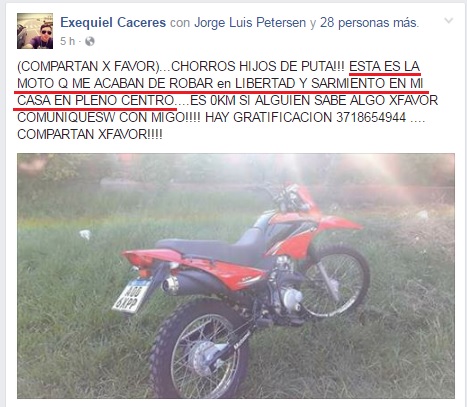Open the post via the 5 h timestamp
The image size is (467, 407).
coord(67,41)
